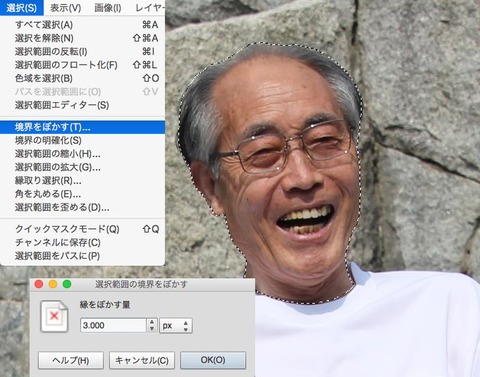Open the px unit dropdown

pos(176,325)
